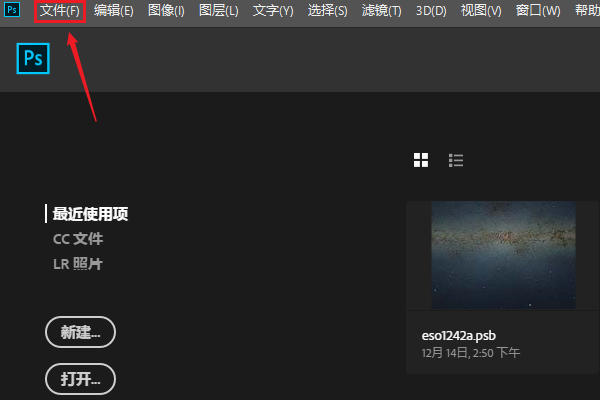Switch to list view icon
The width and height of the screenshot is (600, 400).
[456, 160]
